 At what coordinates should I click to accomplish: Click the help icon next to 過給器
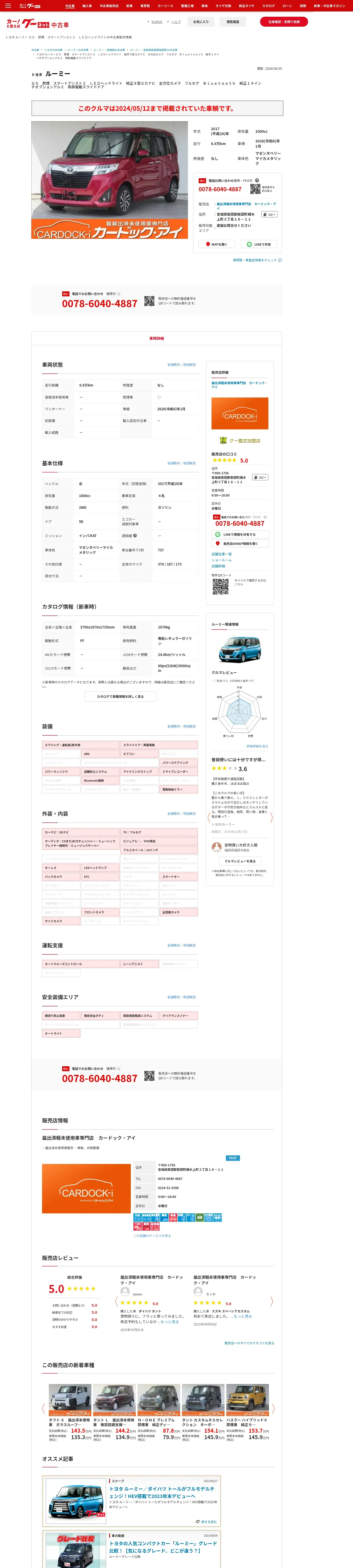coord(135,536)
